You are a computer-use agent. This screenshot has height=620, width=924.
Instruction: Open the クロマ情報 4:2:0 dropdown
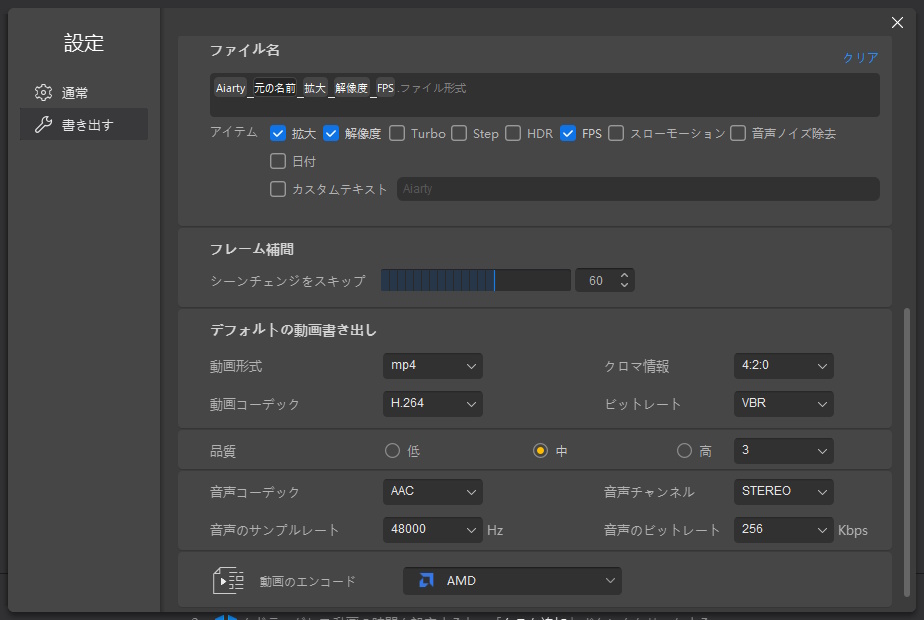pyautogui.click(x=783, y=366)
